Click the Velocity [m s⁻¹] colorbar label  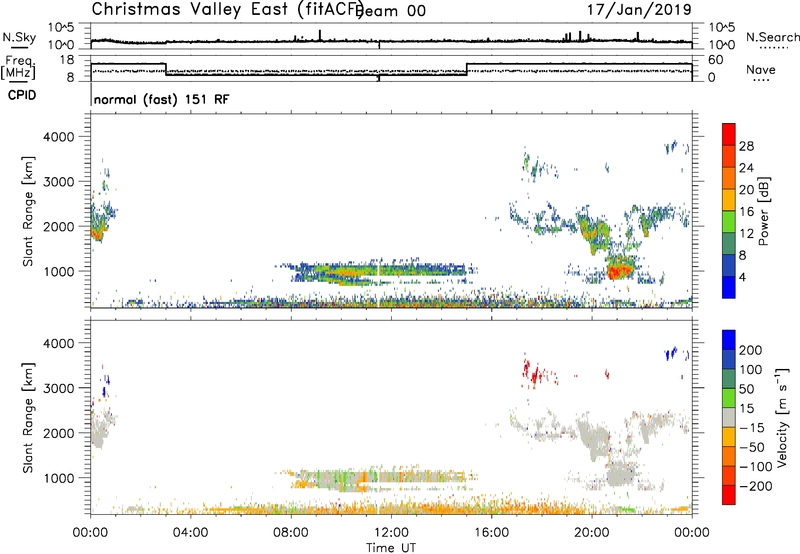click(782, 418)
